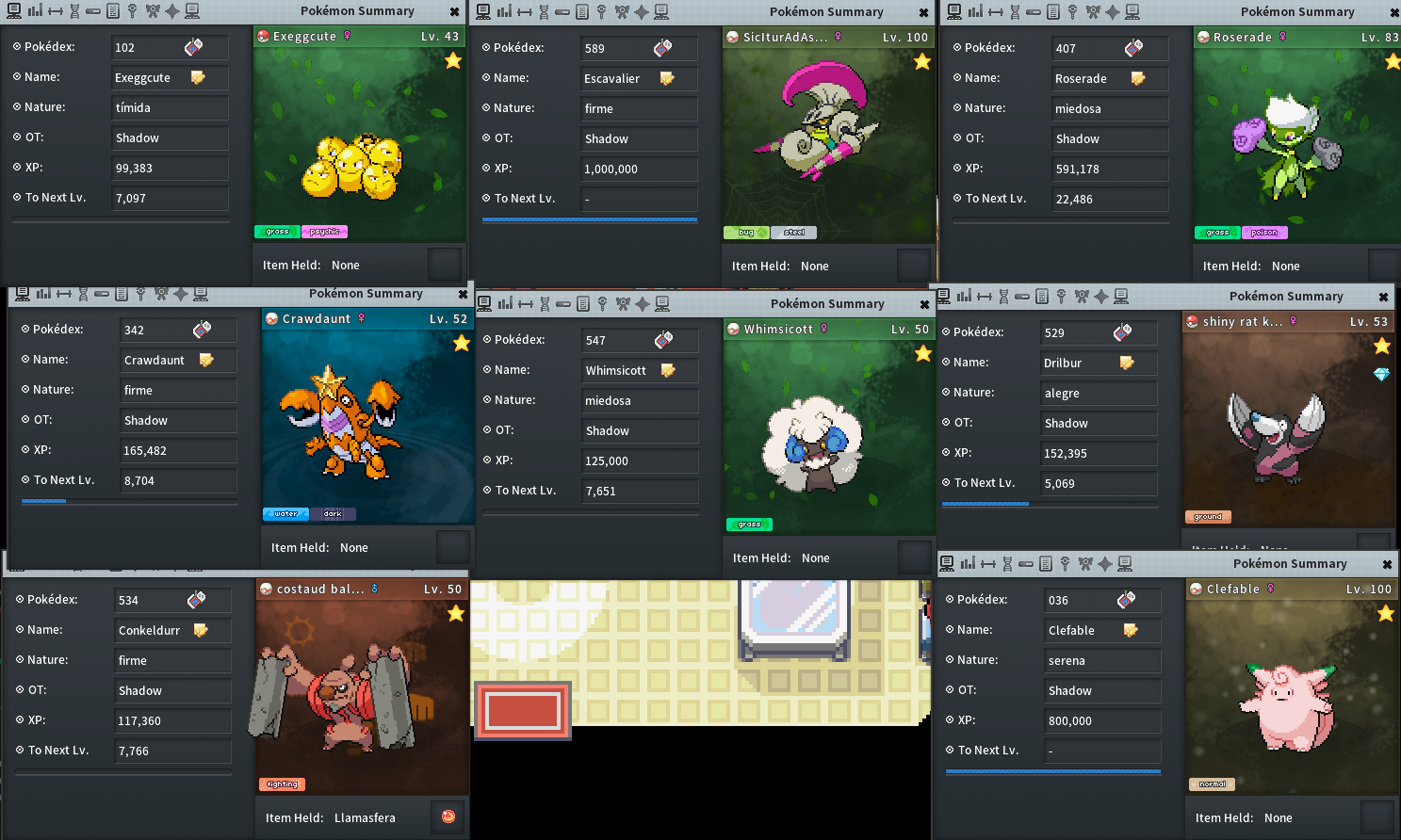Click the blue diamond icon on Drilbur portrait

1382,374
